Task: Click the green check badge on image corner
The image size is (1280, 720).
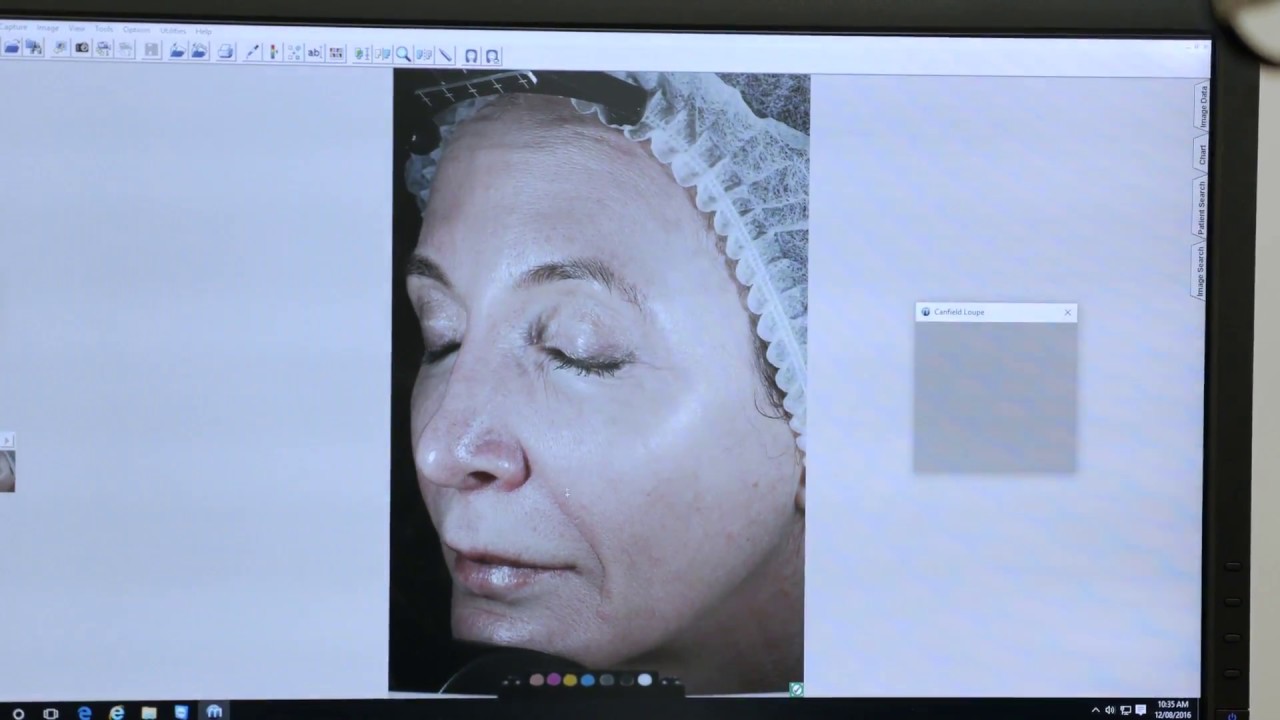Action: [796, 689]
